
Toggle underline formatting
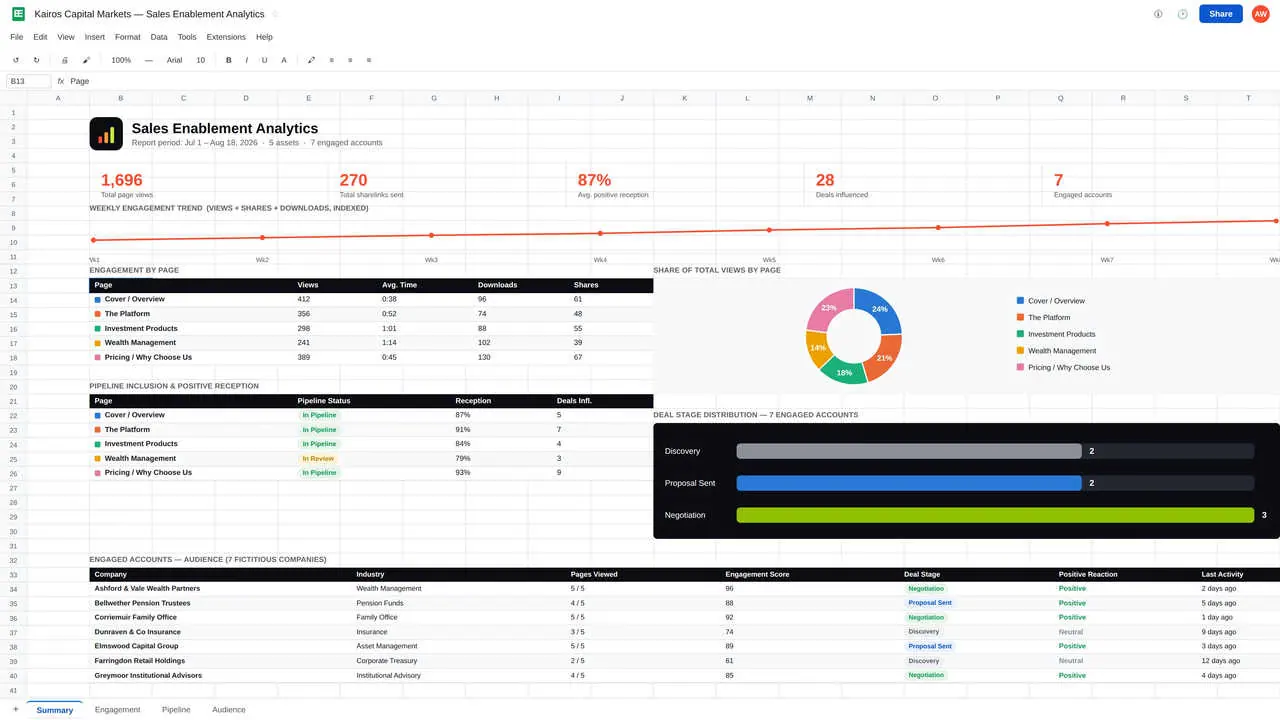pyautogui.click(x=264, y=60)
